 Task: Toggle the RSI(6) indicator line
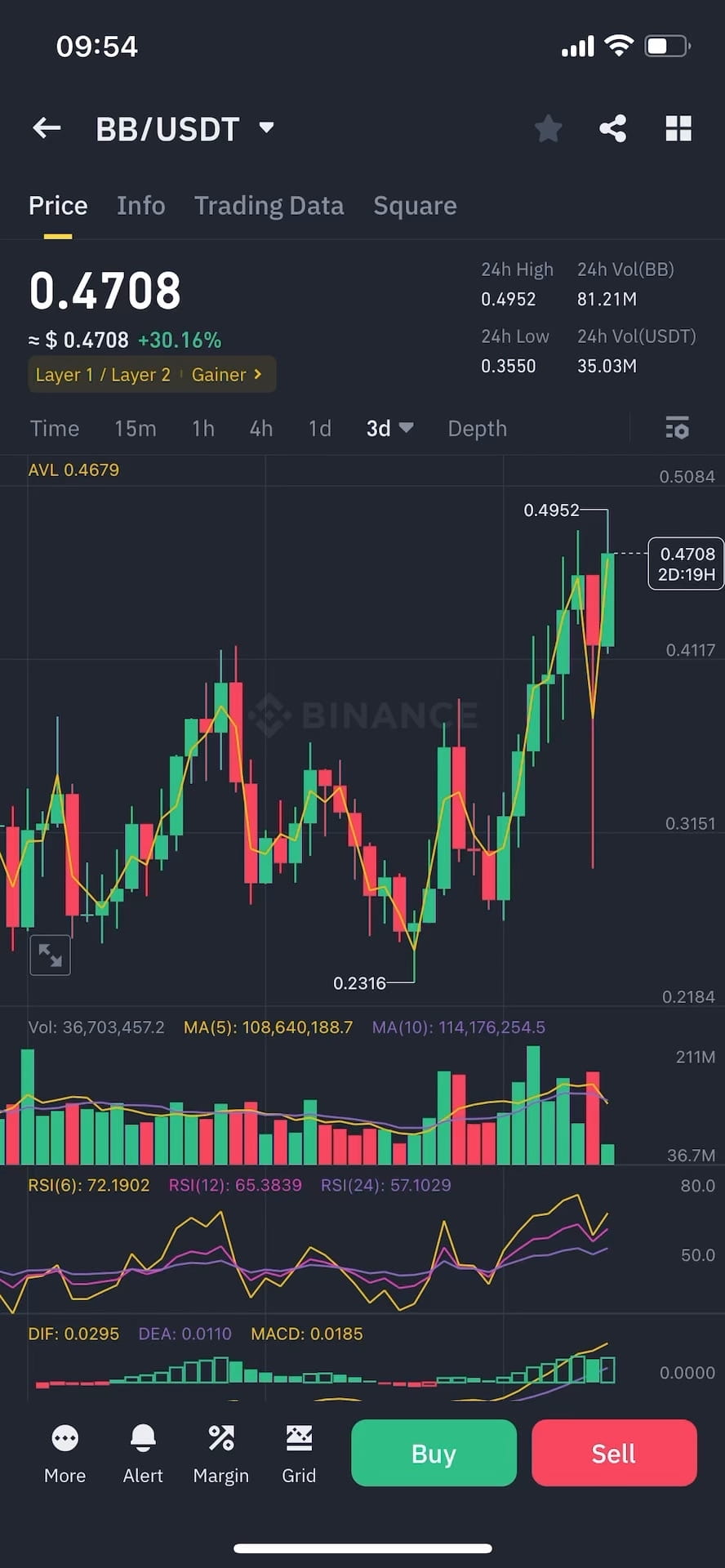click(89, 1185)
